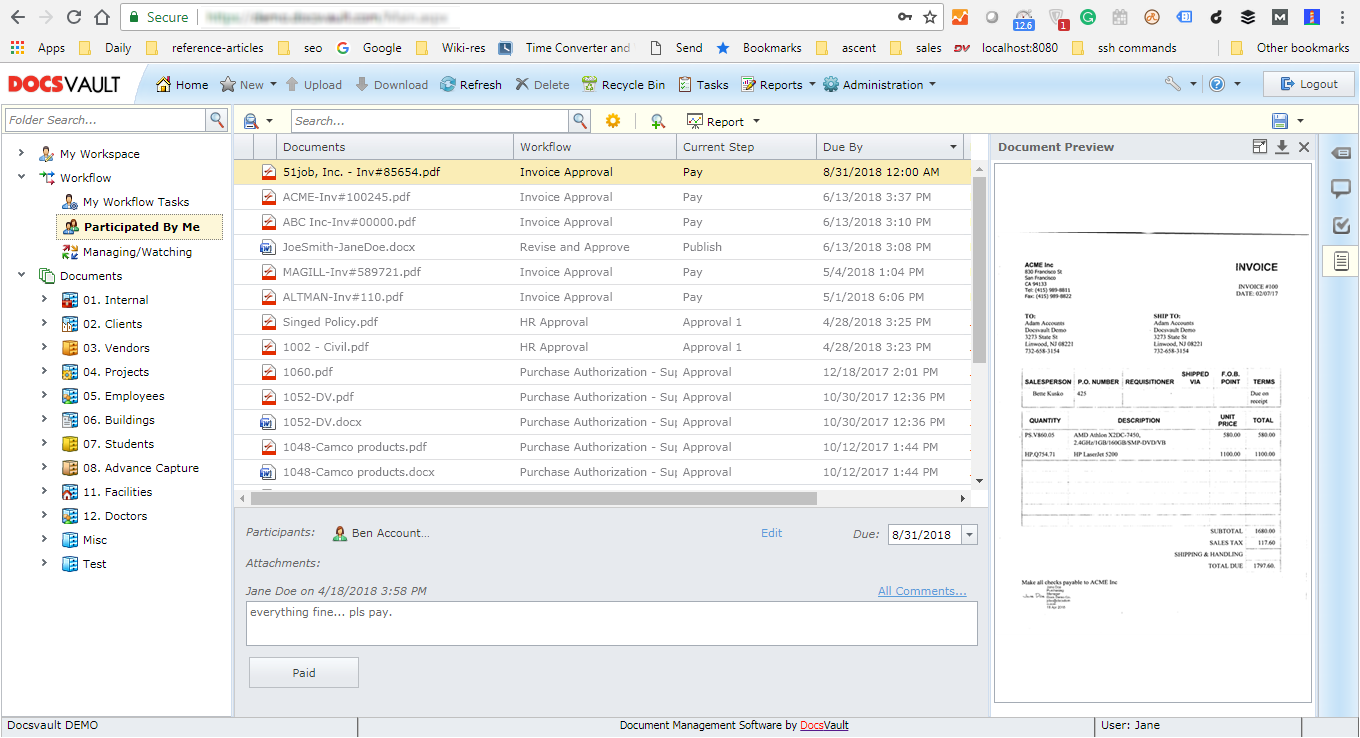1360x738 pixels.
Task: Pop out the document preview panel
Action: click(x=1260, y=147)
